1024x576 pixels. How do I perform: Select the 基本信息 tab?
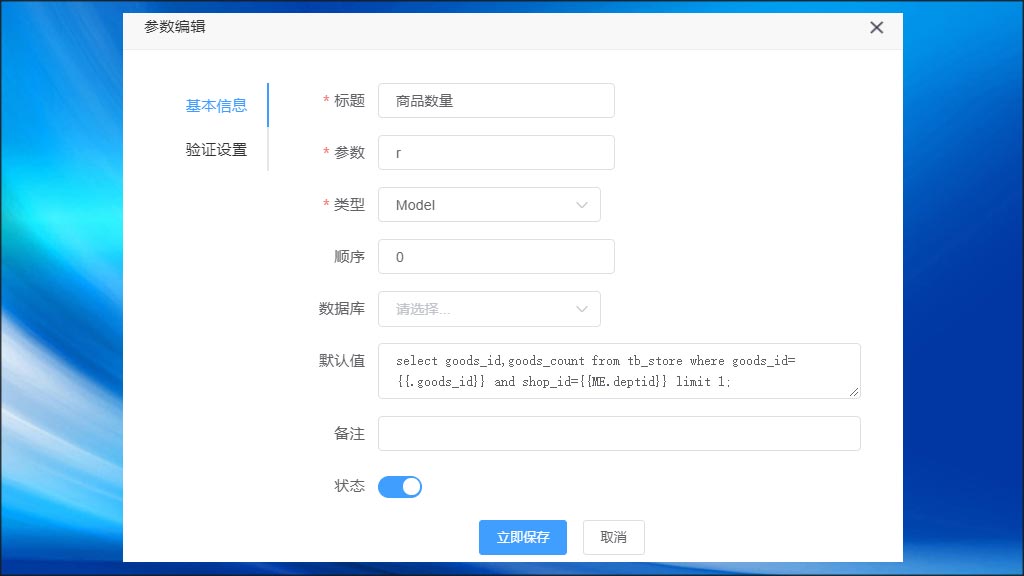pyautogui.click(x=216, y=105)
